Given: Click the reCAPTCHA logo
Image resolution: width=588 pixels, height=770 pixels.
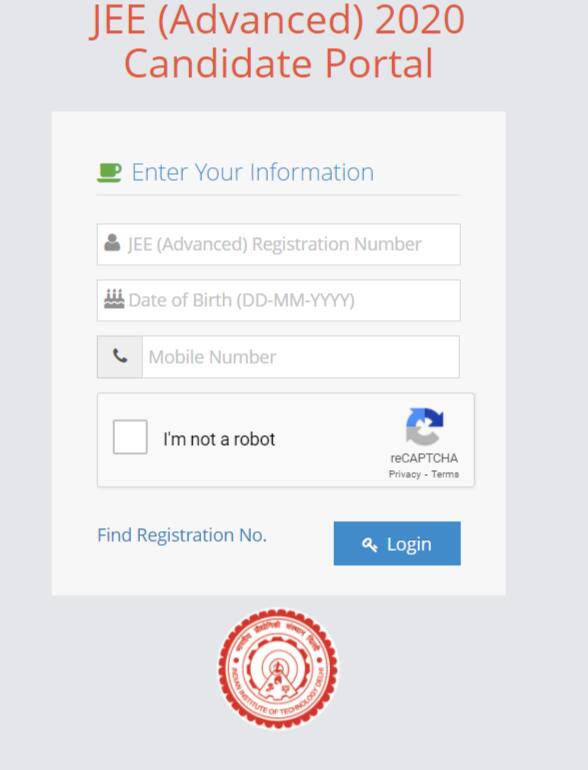Looking at the screenshot, I should point(424,426).
